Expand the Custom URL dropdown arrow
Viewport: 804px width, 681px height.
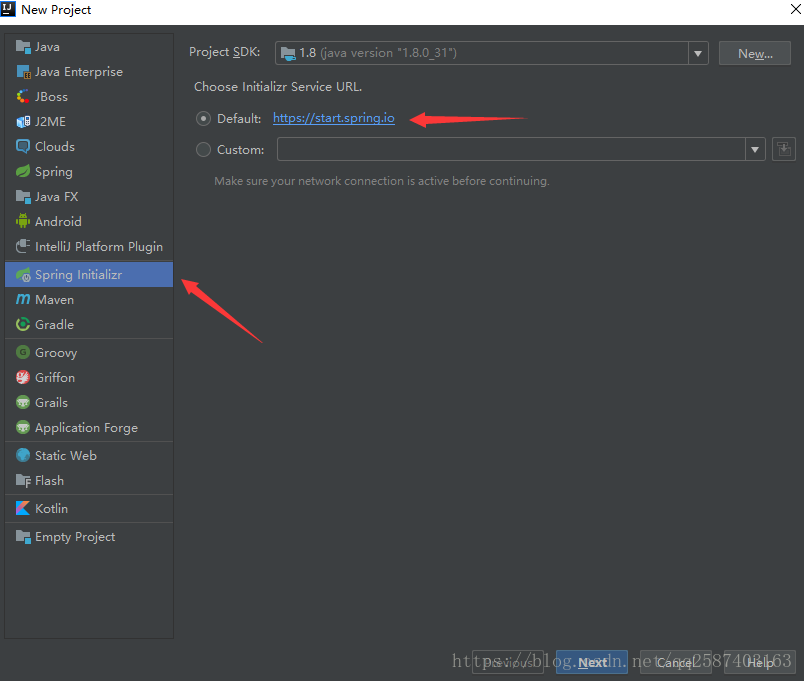pos(755,149)
